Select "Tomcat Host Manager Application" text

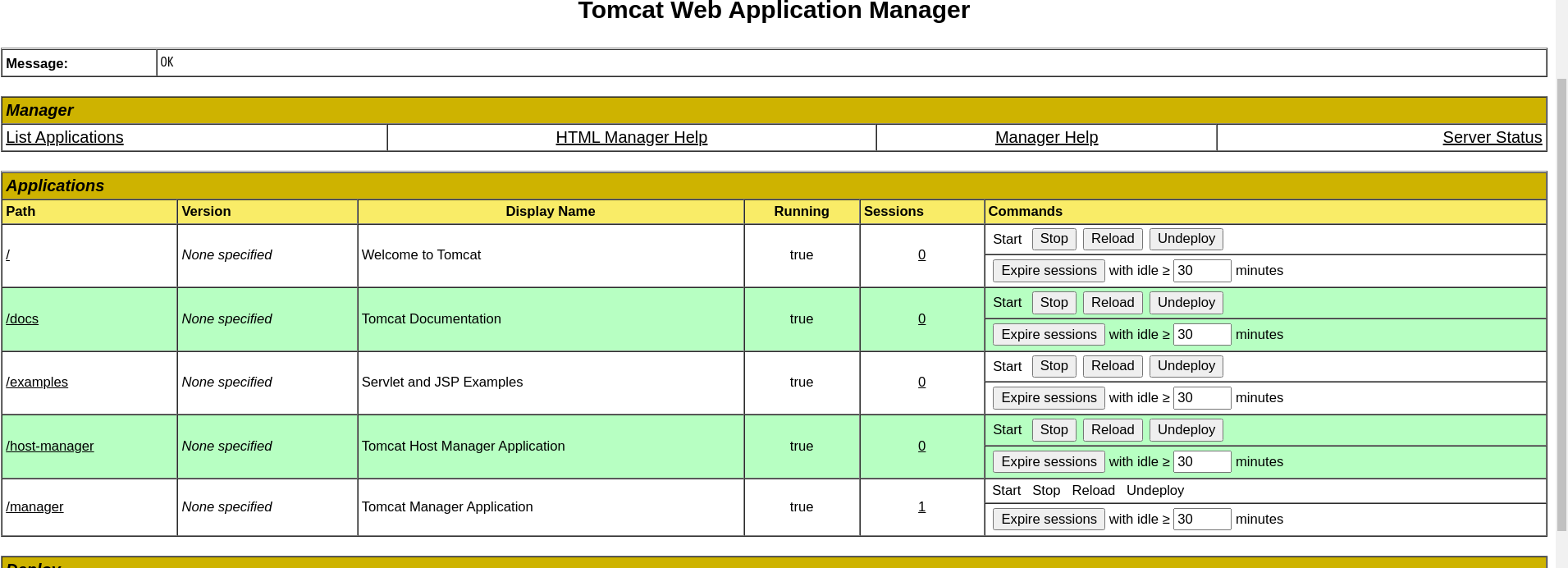pos(463,446)
